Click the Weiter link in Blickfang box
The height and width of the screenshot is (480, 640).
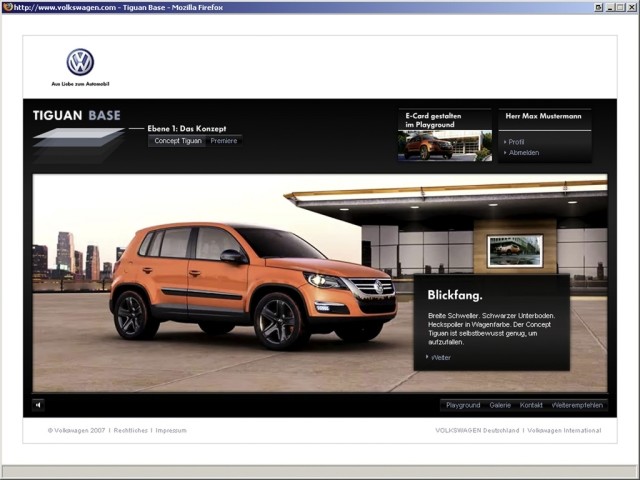click(x=440, y=358)
